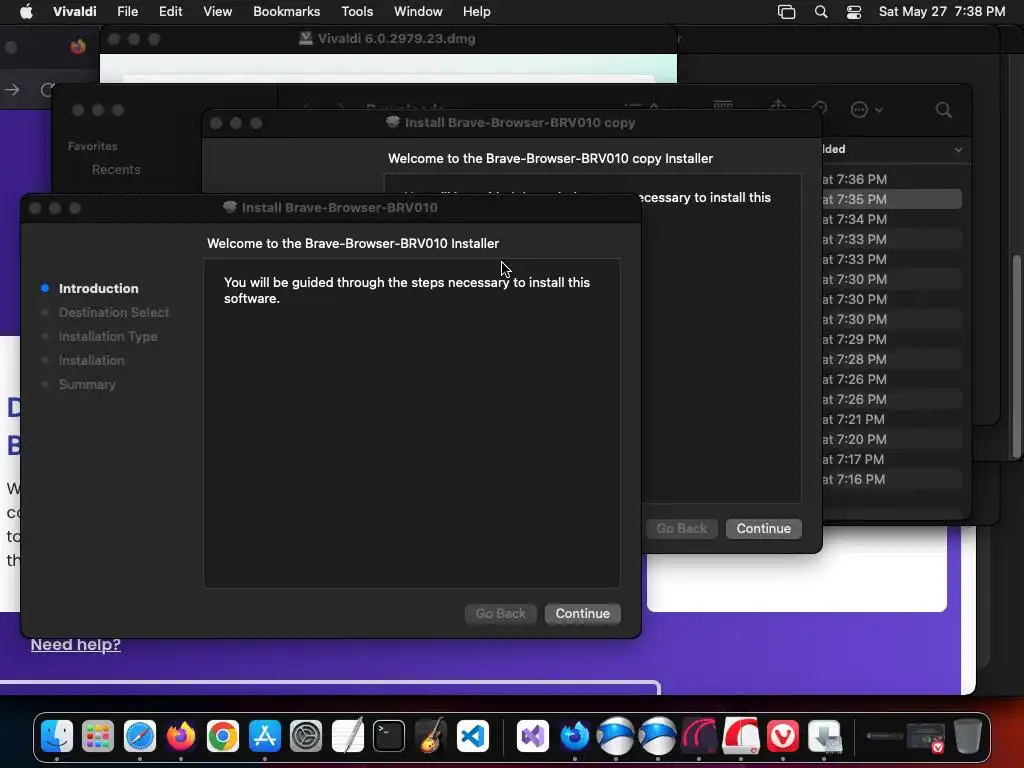Image resolution: width=1024 pixels, height=768 pixels.
Task: Open the Vivaldi application menu
Action: coord(74,12)
